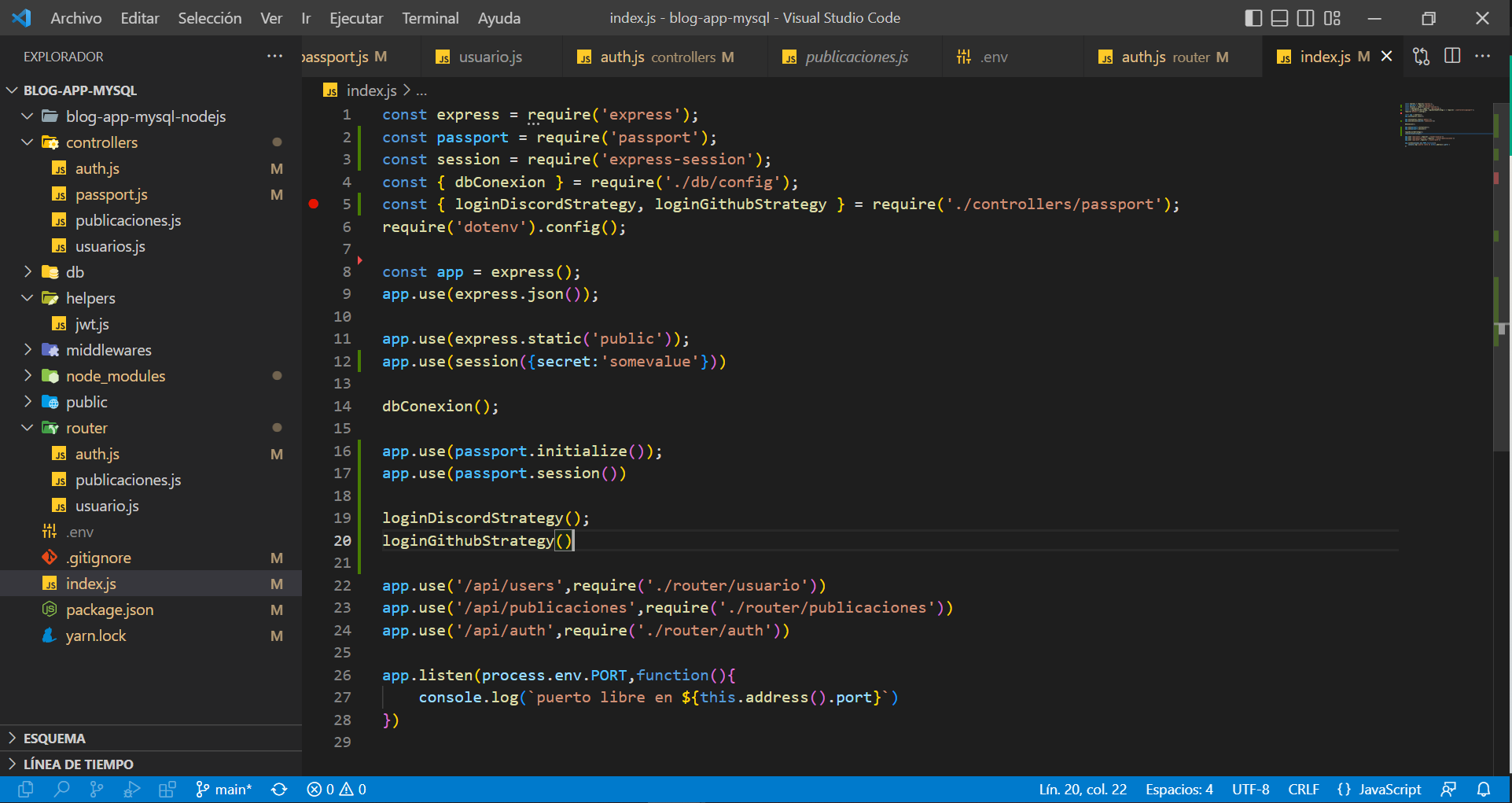Click the code minimap preview
This screenshot has height=803, width=1512.
click(x=1445, y=124)
